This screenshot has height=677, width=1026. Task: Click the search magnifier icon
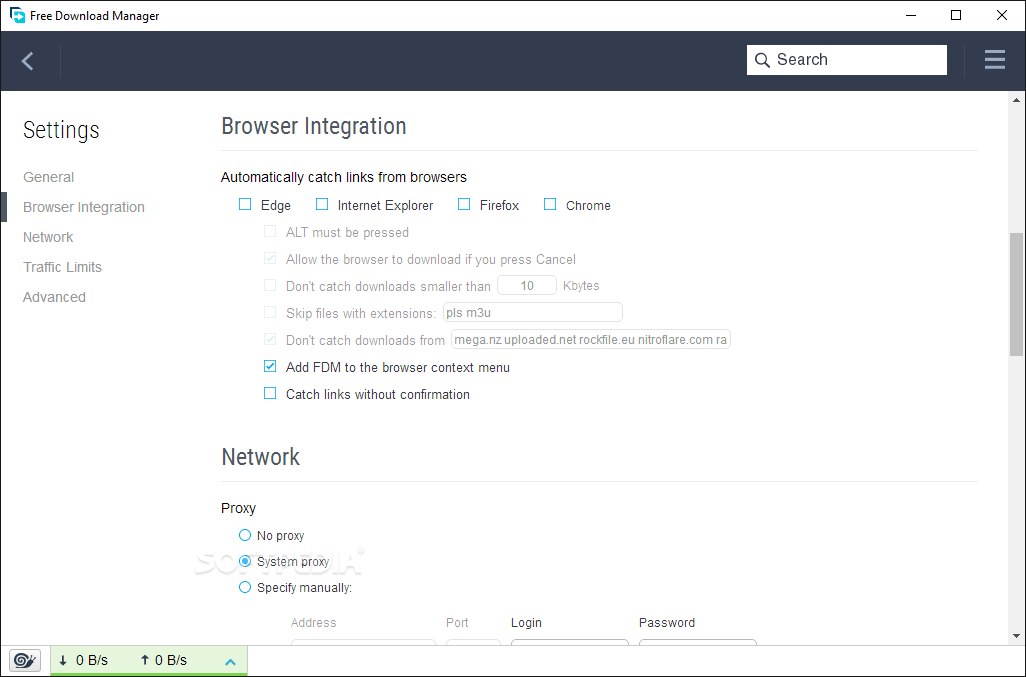[x=762, y=60]
